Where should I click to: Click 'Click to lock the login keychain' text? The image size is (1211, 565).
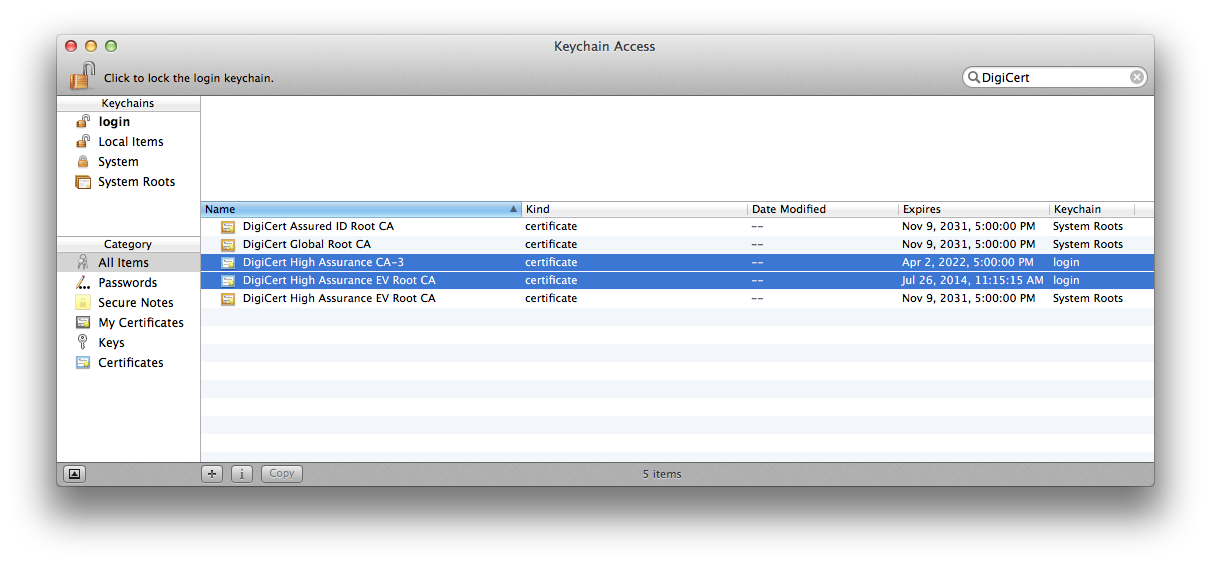(189, 78)
